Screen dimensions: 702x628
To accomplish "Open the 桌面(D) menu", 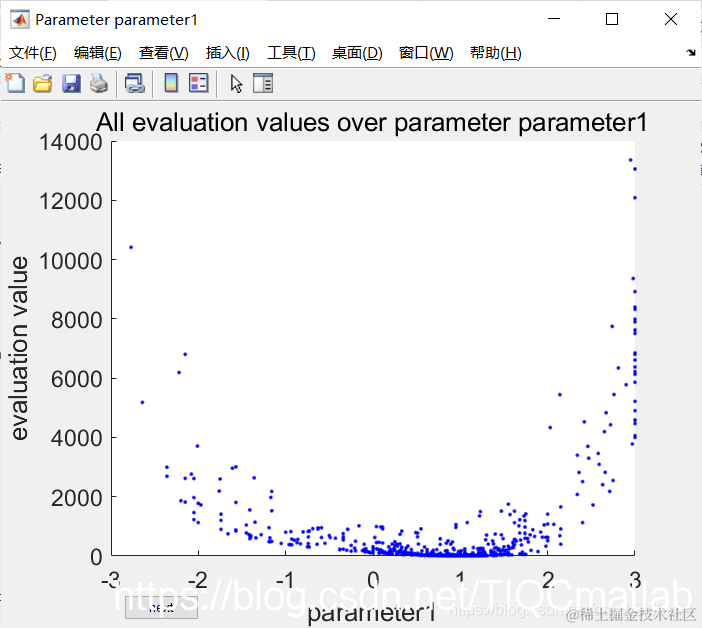I will click(x=357, y=53).
